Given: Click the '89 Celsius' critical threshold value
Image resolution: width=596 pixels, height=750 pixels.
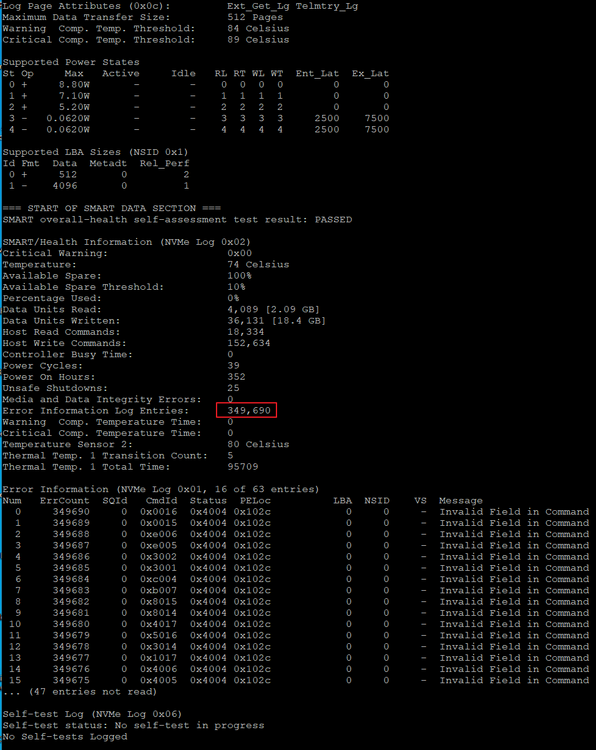Looking at the screenshot, I should [x=258, y=40].
